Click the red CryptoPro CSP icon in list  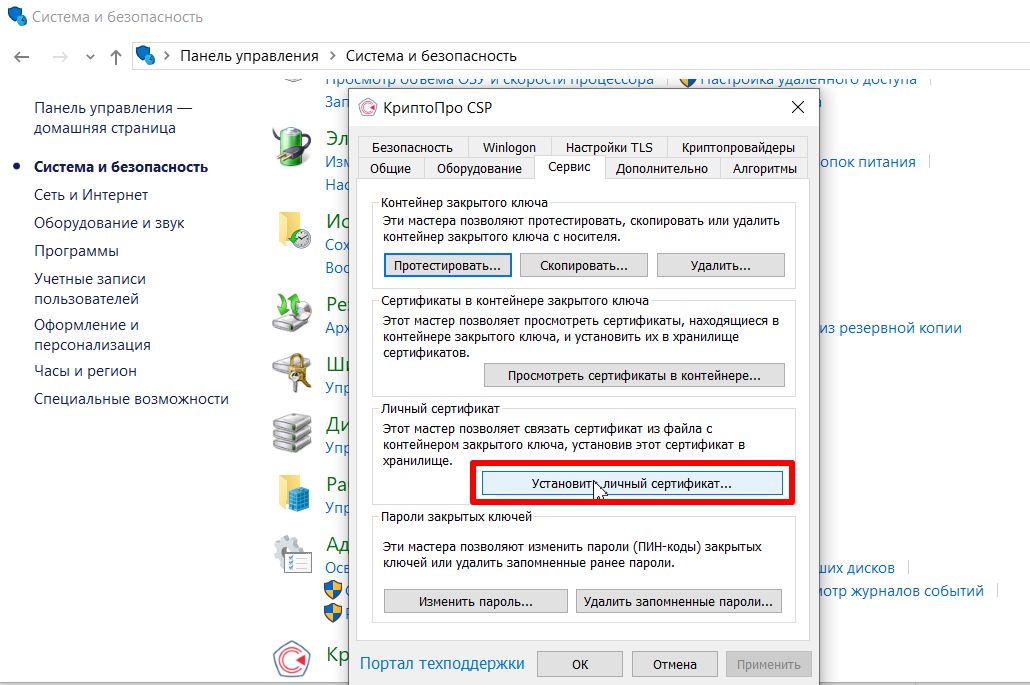(293, 659)
